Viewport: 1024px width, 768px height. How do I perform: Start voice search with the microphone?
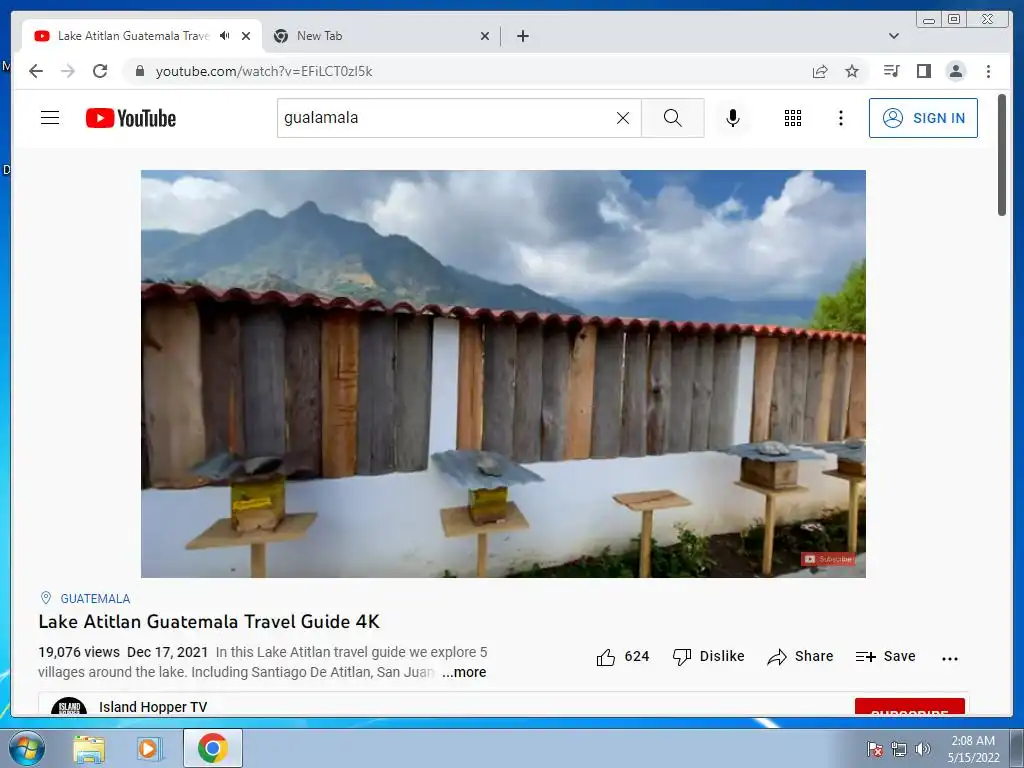[733, 118]
